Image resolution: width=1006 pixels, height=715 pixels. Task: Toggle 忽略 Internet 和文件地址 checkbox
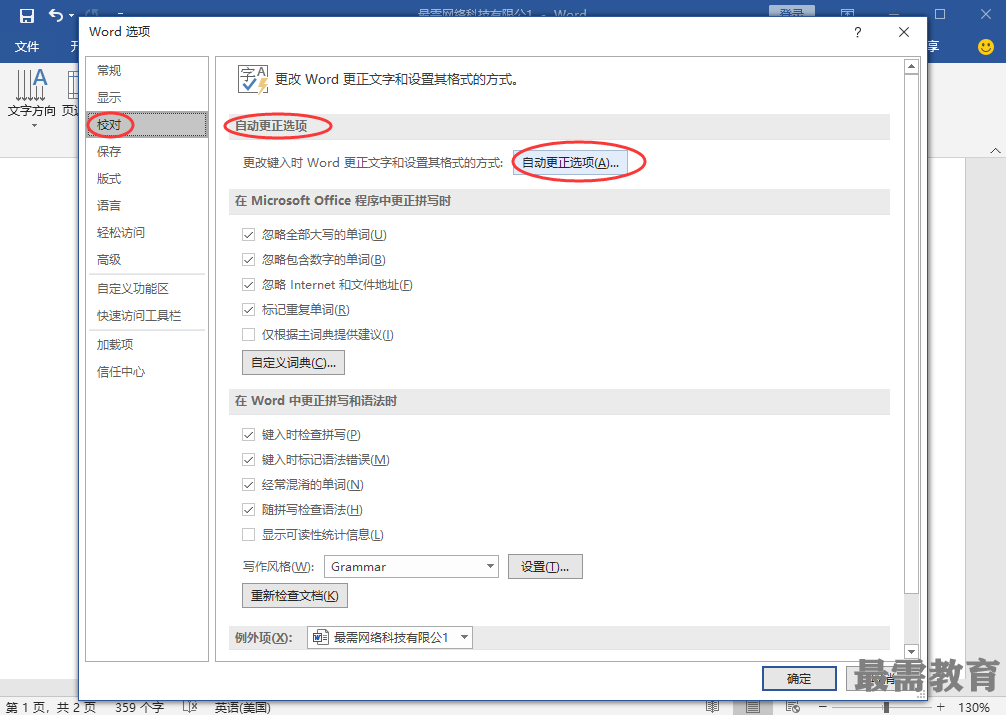pyautogui.click(x=248, y=285)
